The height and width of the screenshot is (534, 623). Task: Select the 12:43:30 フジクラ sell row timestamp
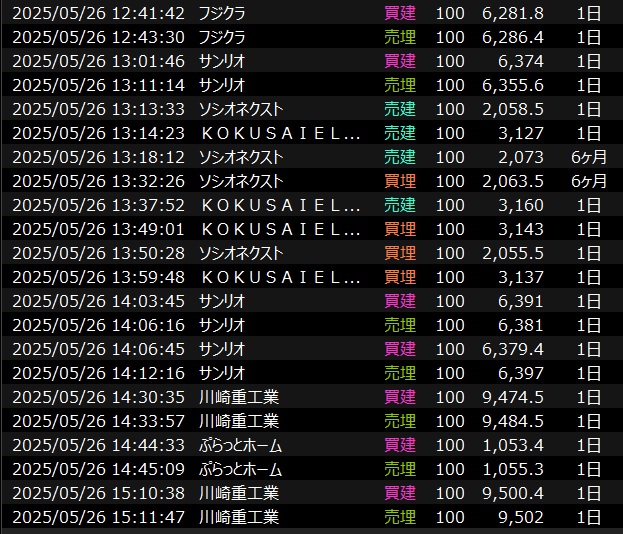point(99,37)
